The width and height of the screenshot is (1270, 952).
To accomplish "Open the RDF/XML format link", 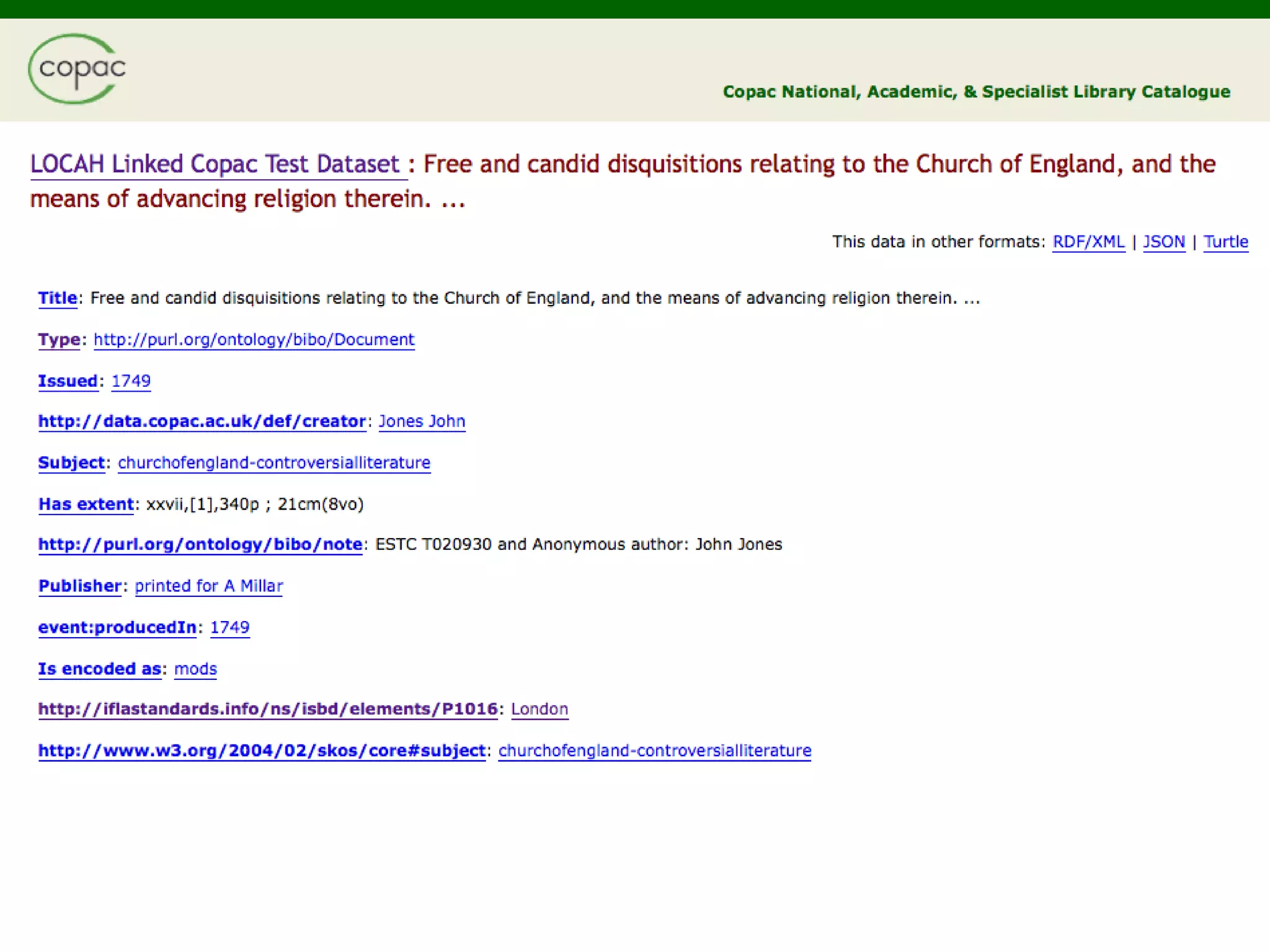I will click(1088, 242).
